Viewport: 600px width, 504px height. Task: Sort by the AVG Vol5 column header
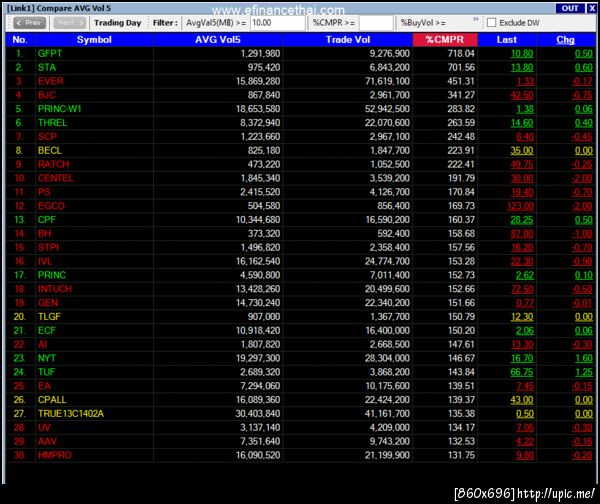point(218,40)
